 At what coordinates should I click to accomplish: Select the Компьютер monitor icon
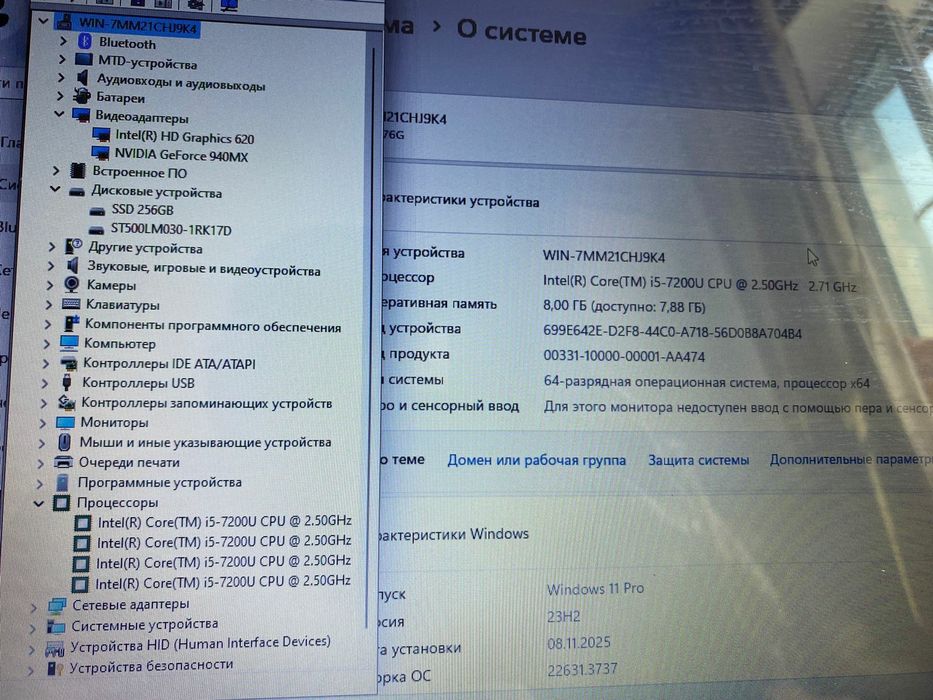point(69,343)
